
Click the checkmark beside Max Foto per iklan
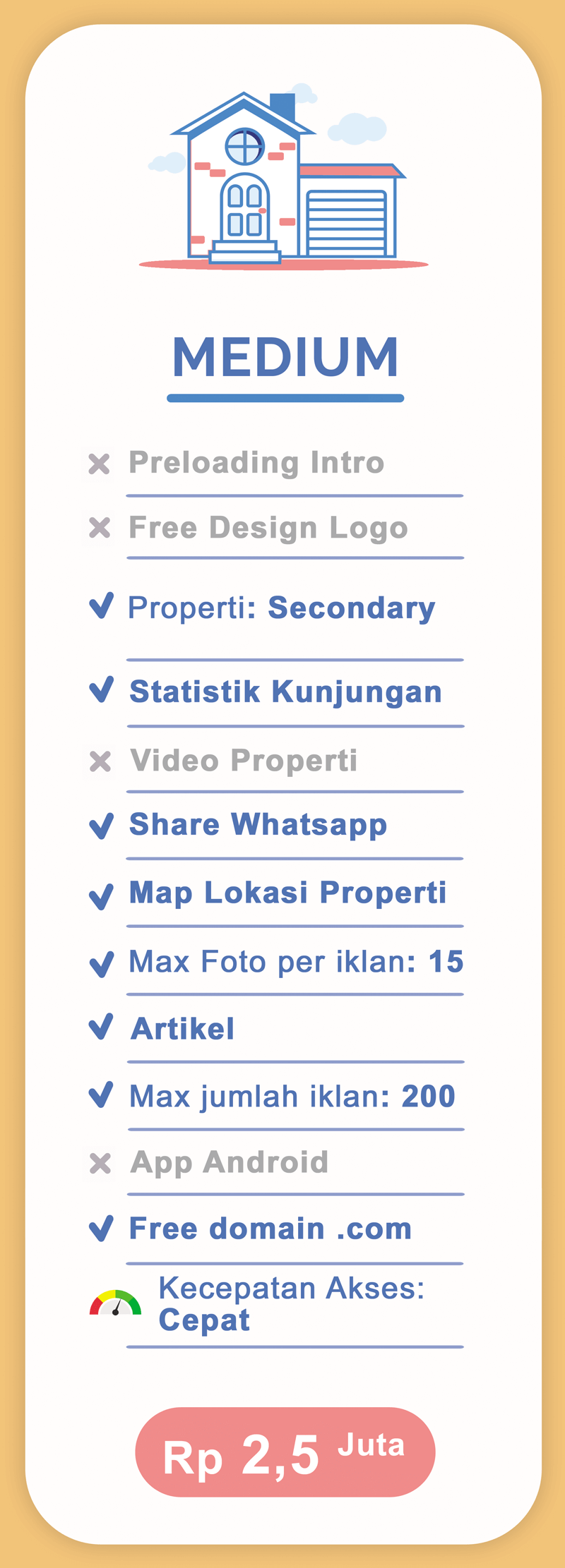coord(102,963)
